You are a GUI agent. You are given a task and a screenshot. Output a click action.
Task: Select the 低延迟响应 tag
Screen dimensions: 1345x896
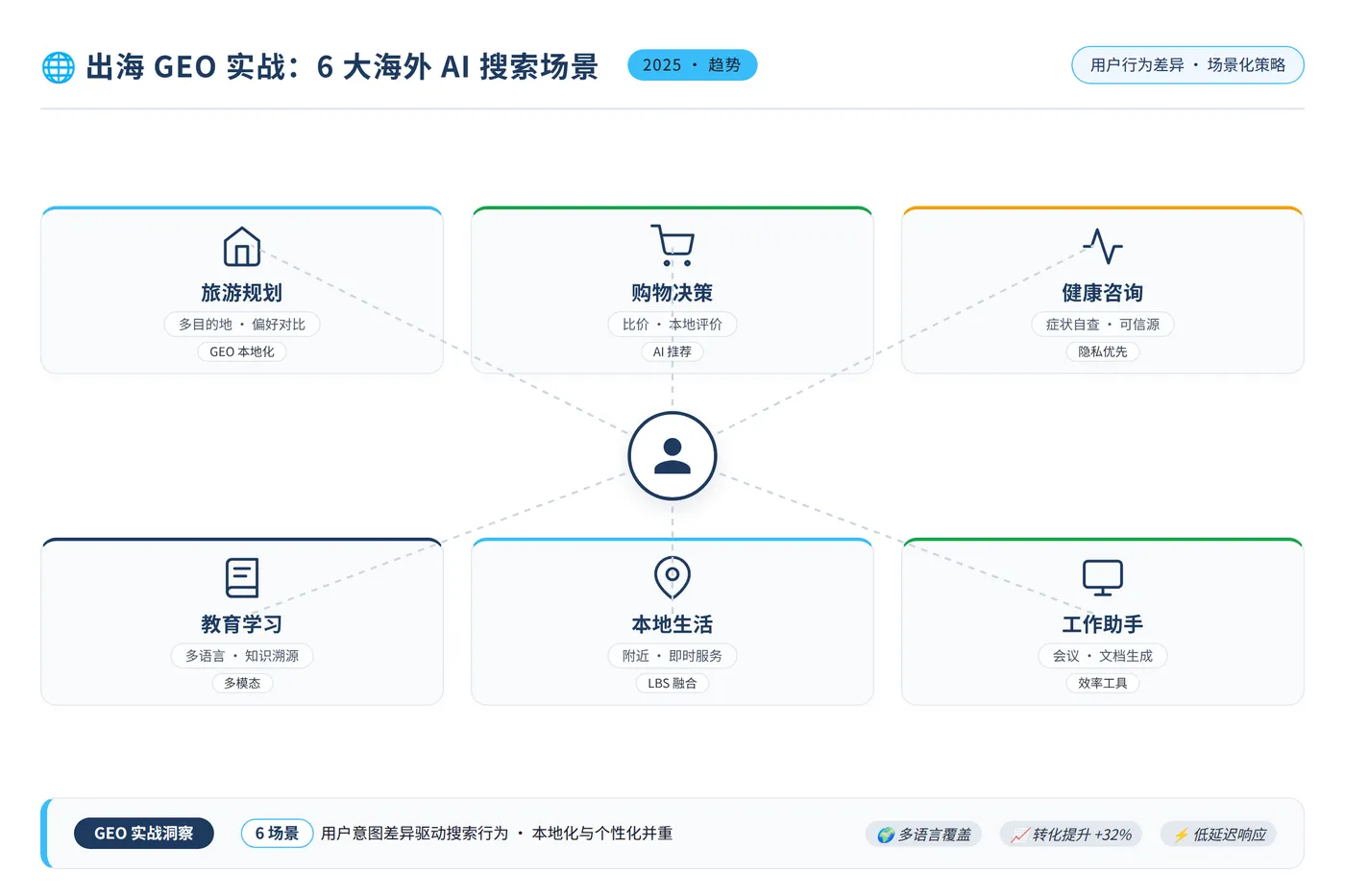point(1219,835)
